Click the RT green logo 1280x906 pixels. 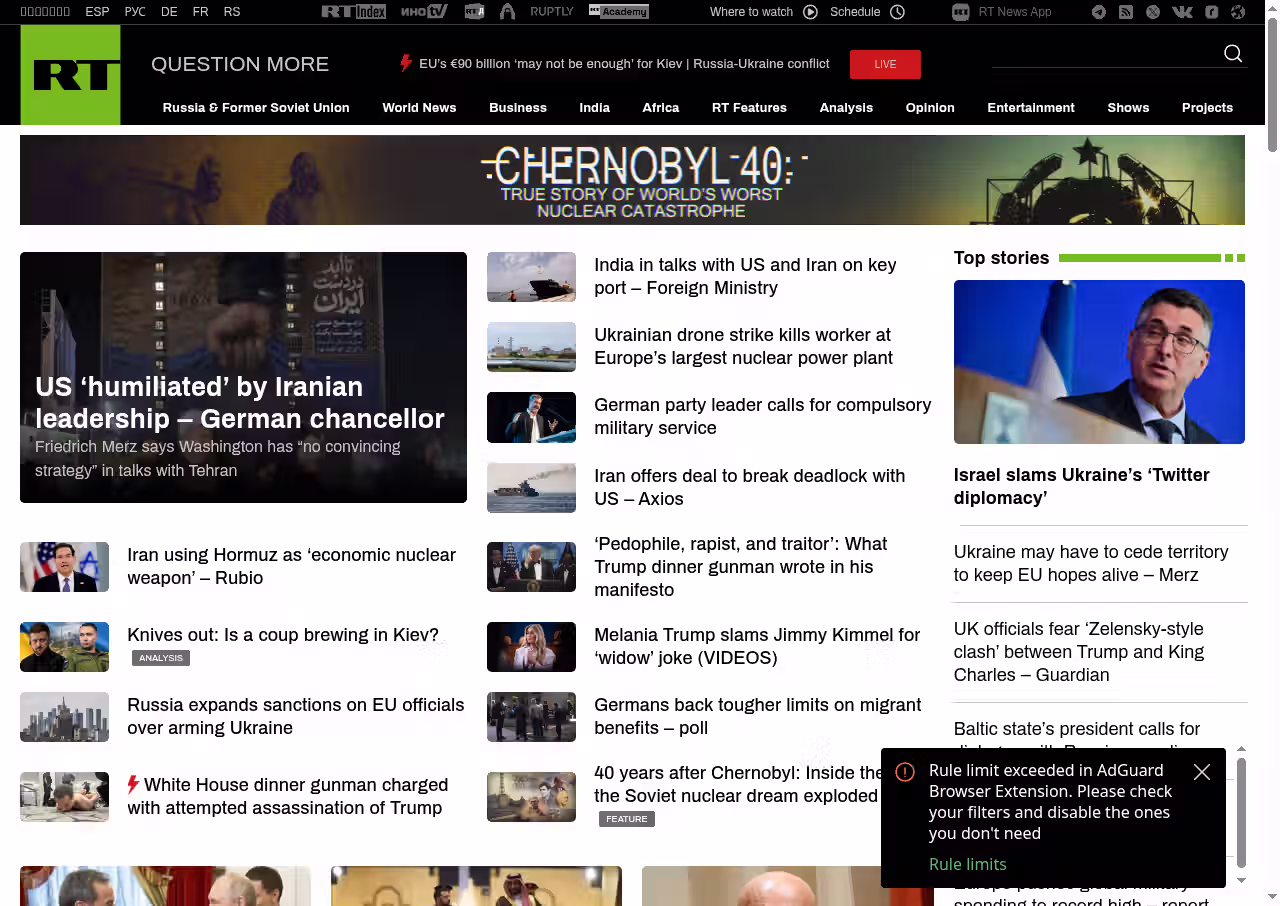(x=70, y=75)
